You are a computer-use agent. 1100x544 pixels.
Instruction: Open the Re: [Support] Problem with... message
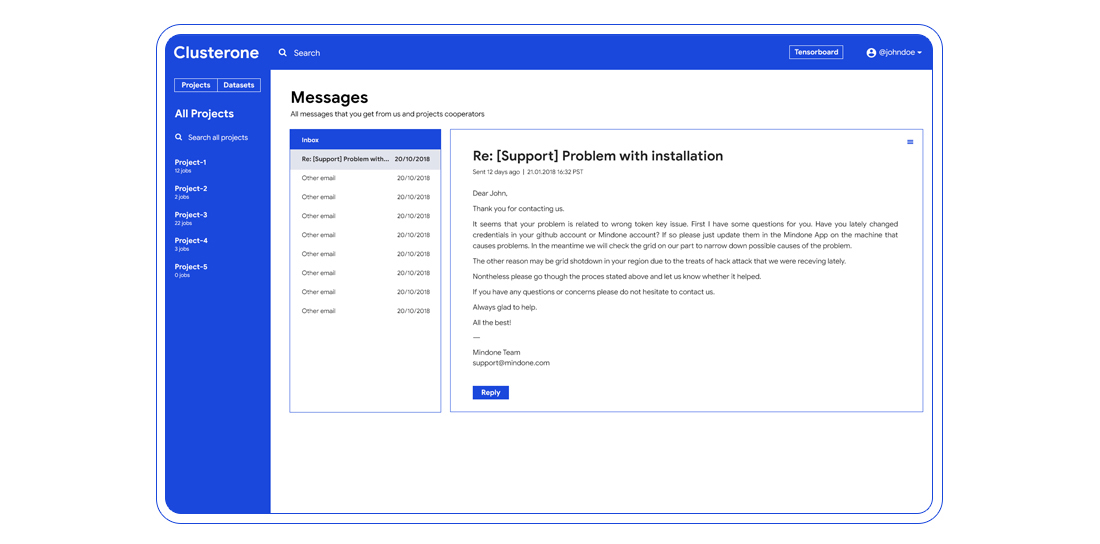click(x=365, y=159)
